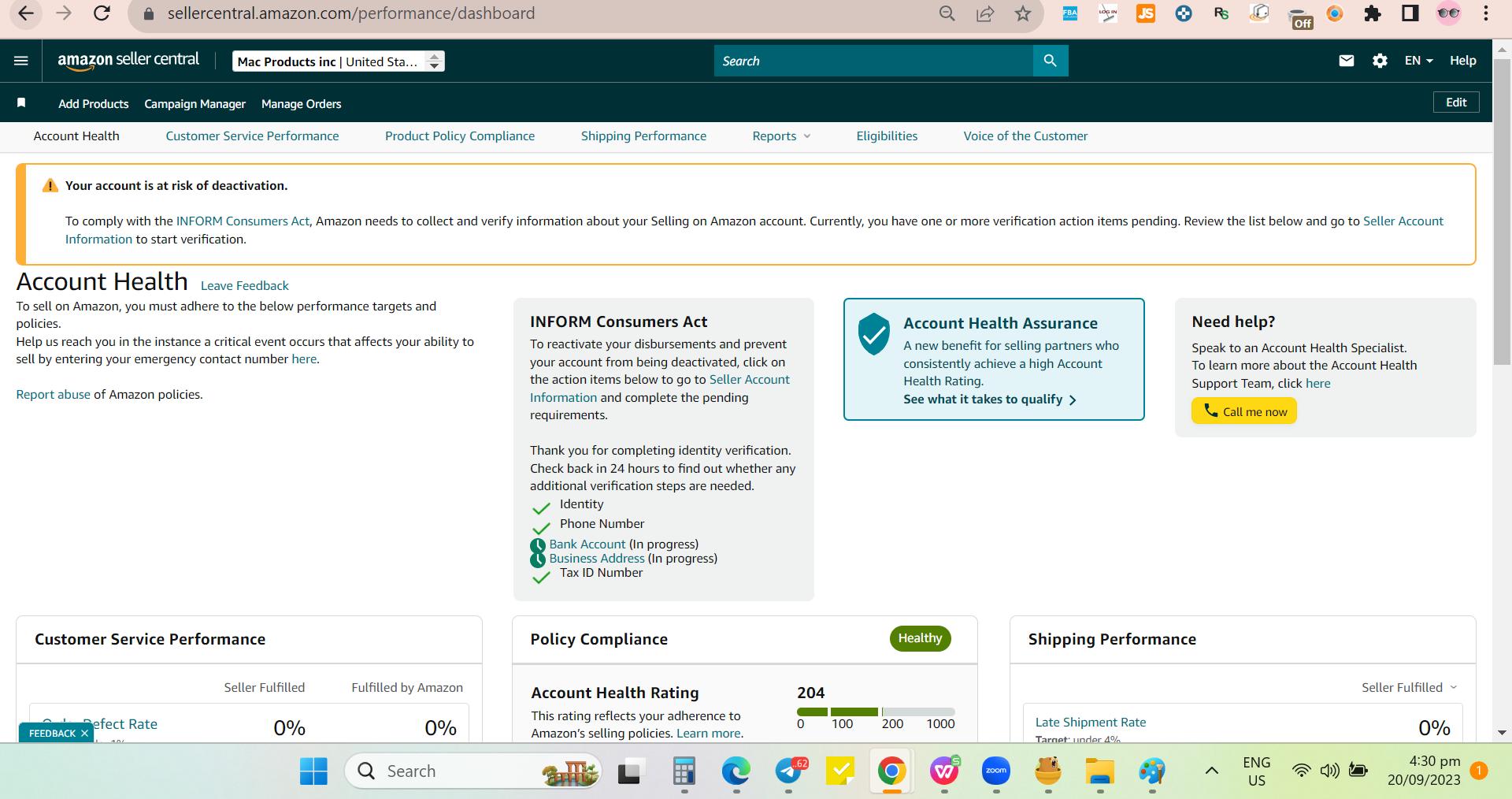Image resolution: width=1512 pixels, height=799 pixels.
Task: Click the Account Health Rating progress bar
Action: pyautogui.click(x=876, y=712)
